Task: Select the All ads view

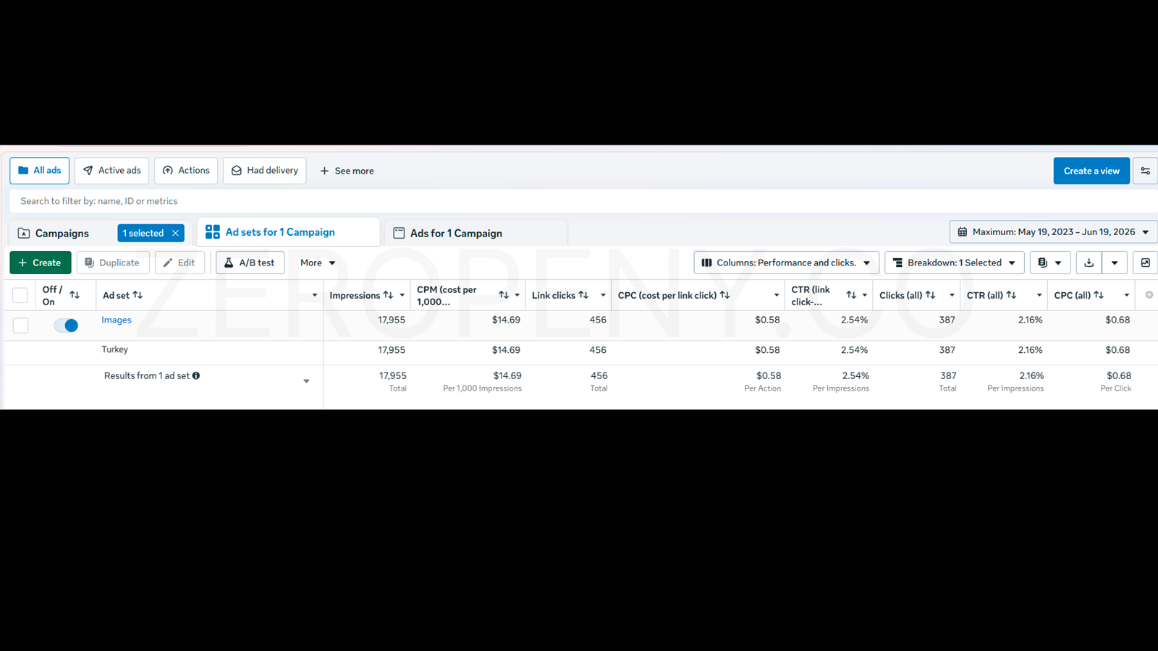Action: [x=40, y=171]
